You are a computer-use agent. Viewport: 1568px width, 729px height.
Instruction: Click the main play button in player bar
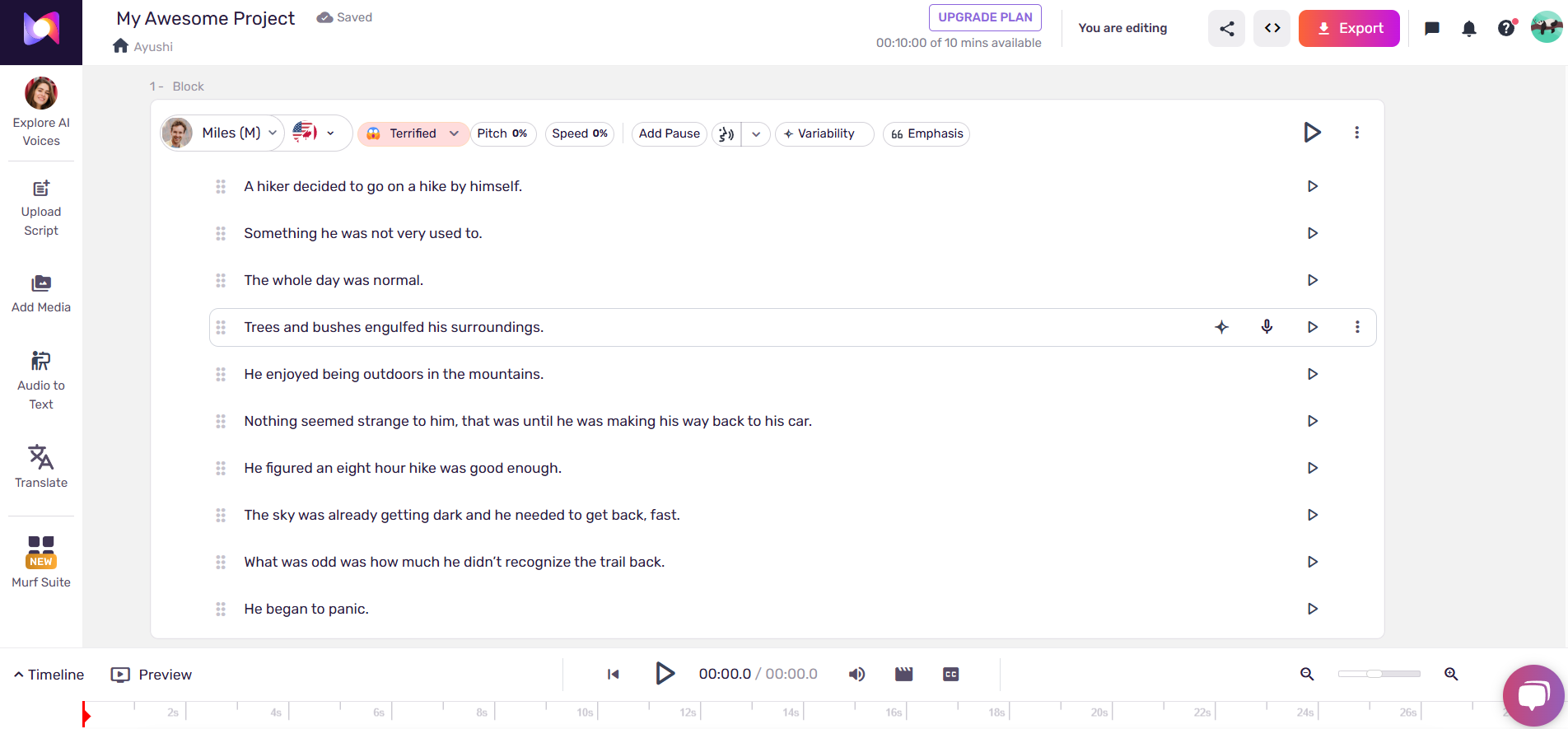coord(665,674)
